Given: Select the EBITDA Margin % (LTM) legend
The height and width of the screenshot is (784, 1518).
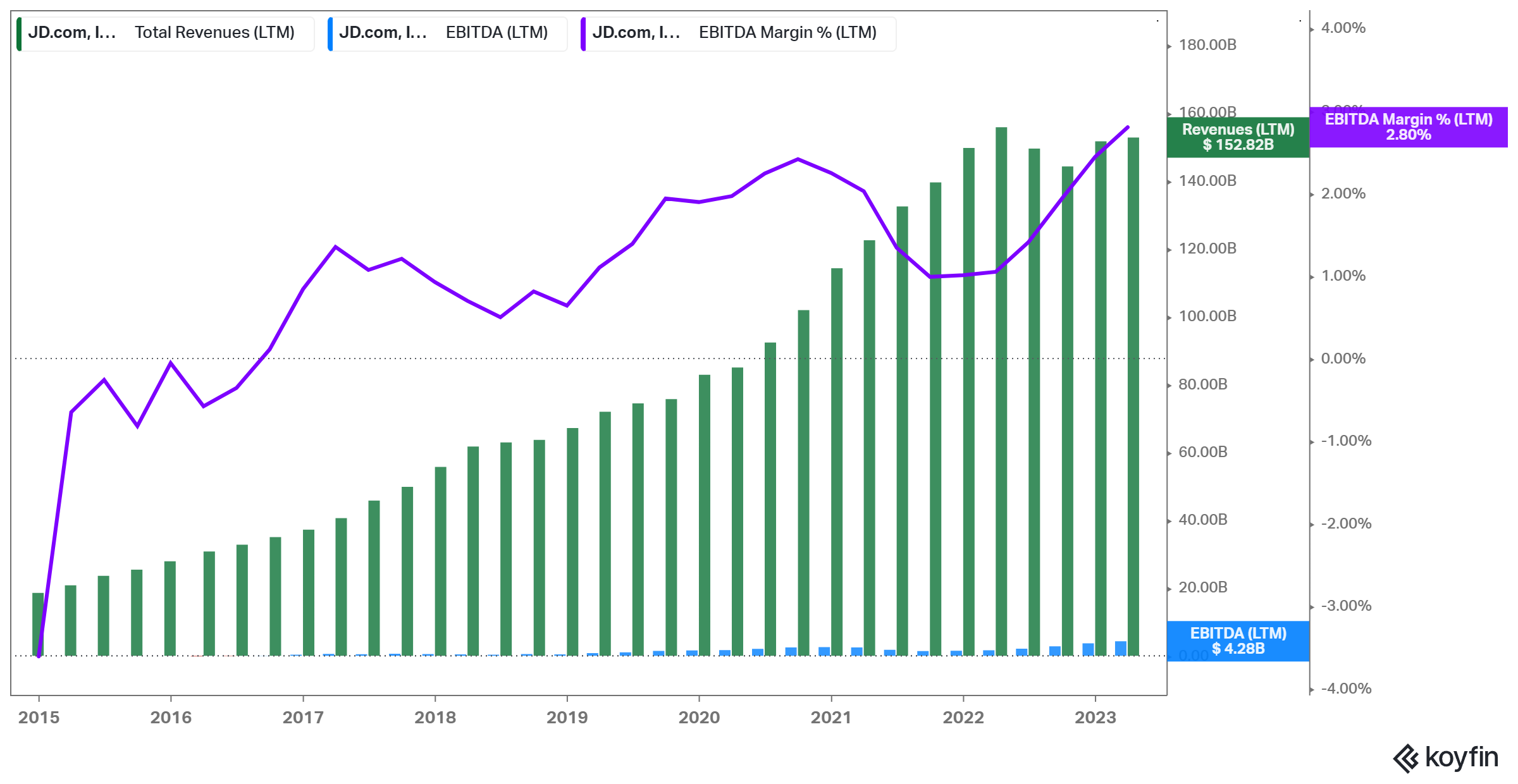Looking at the screenshot, I should pyautogui.click(x=787, y=33).
